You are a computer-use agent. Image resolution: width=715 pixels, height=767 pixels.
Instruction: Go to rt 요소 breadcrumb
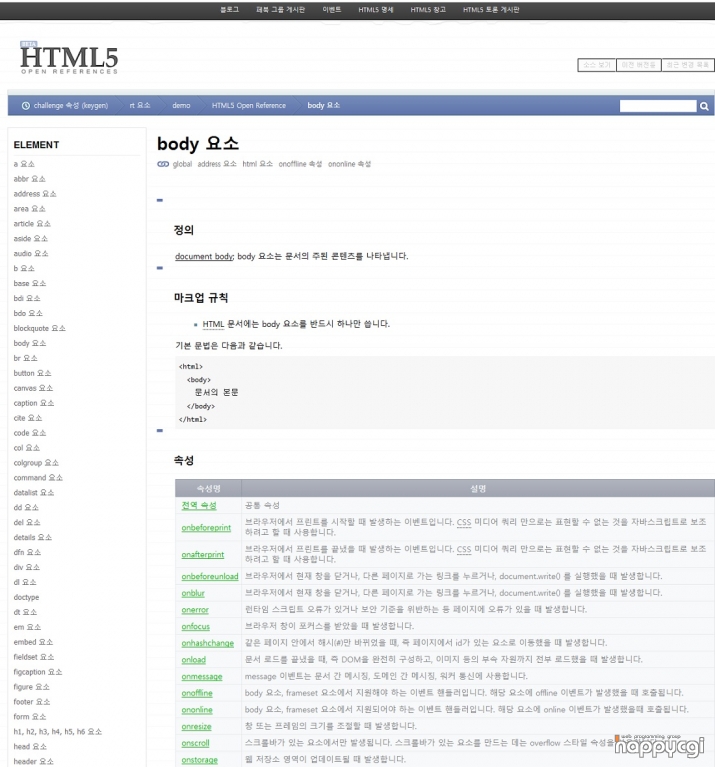pos(140,106)
